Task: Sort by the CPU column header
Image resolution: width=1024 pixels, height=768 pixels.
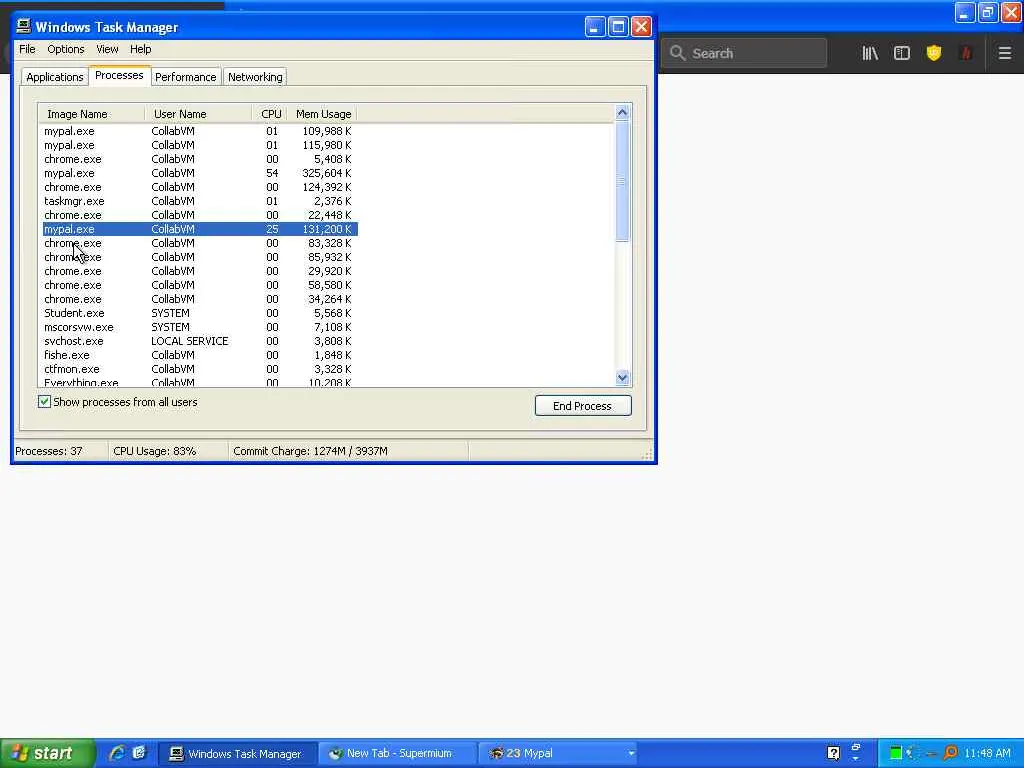Action: point(270,114)
